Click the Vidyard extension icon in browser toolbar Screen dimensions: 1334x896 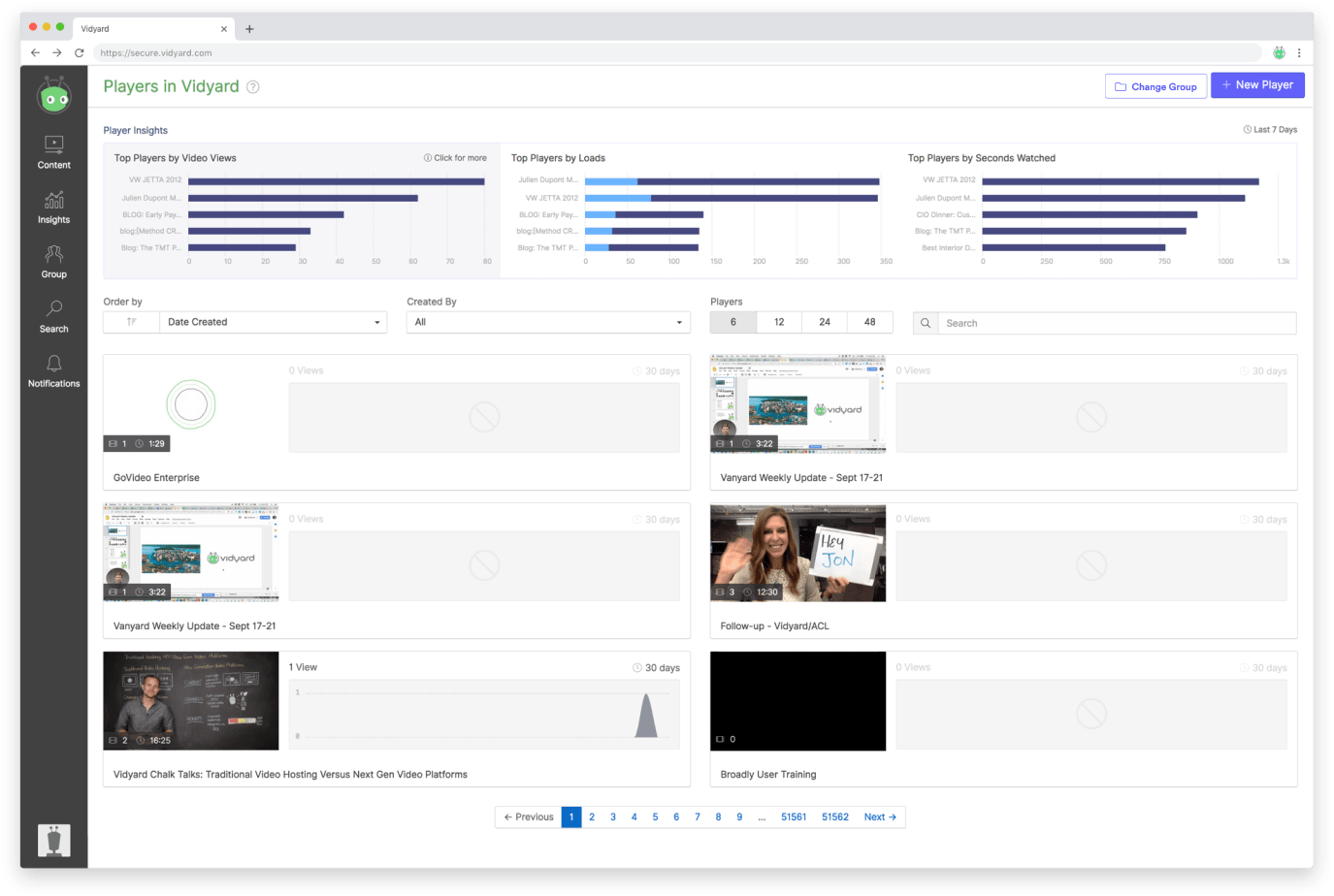(1279, 53)
